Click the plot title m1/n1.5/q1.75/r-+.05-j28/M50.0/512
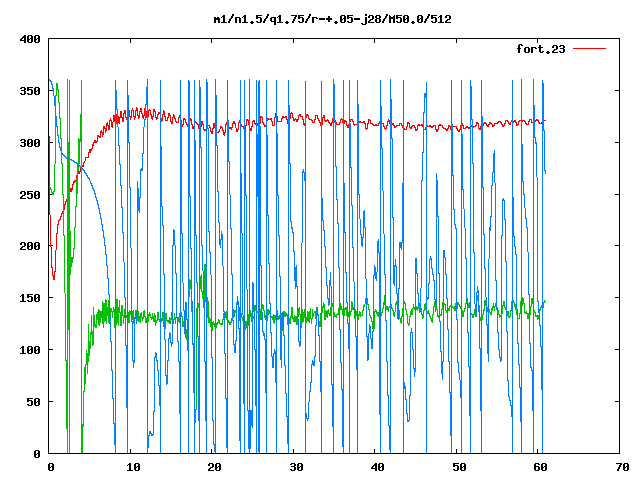 click(x=333, y=19)
